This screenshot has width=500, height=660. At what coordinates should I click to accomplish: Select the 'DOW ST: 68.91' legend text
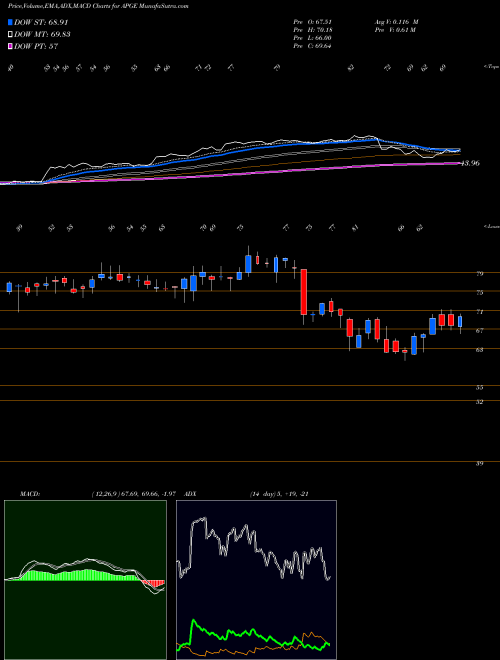(x=41, y=22)
